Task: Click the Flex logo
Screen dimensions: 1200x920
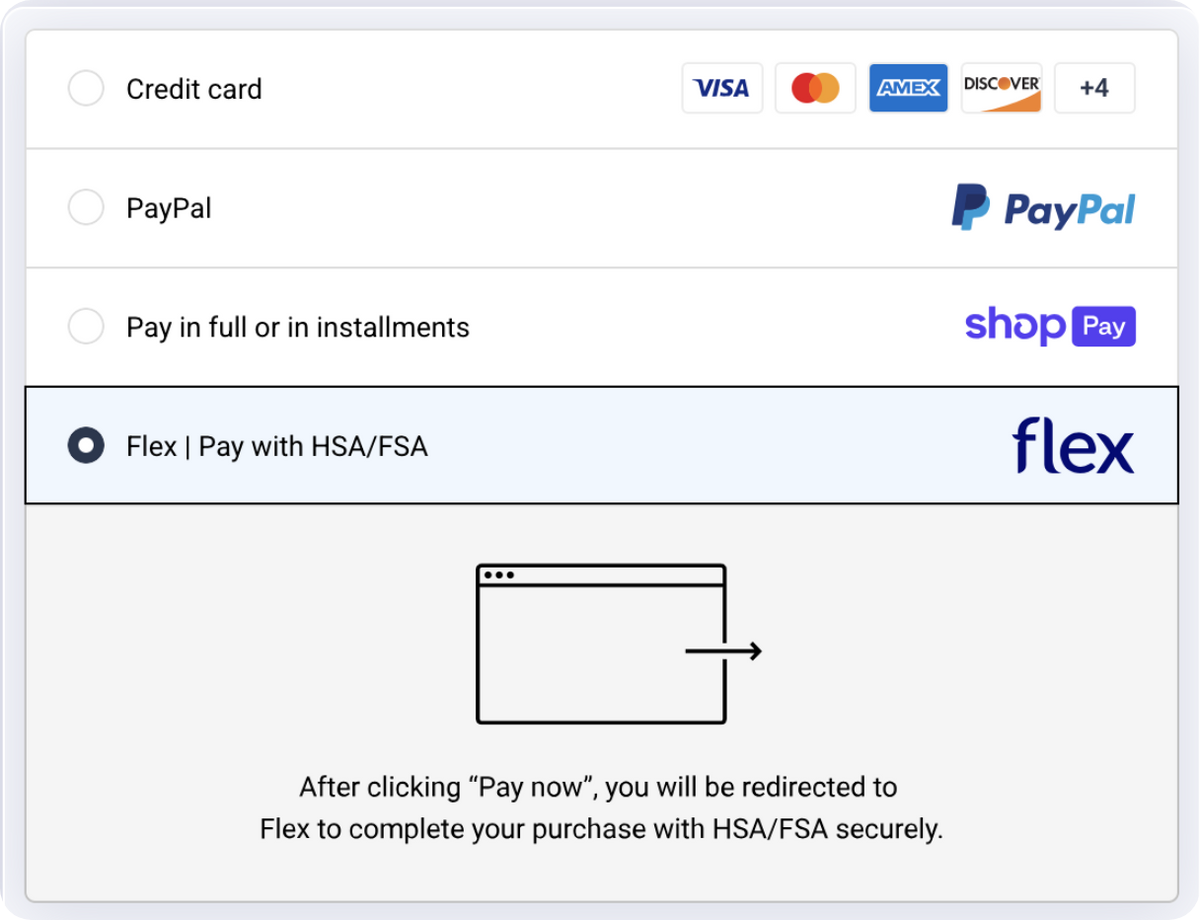Action: tap(1073, 446)
